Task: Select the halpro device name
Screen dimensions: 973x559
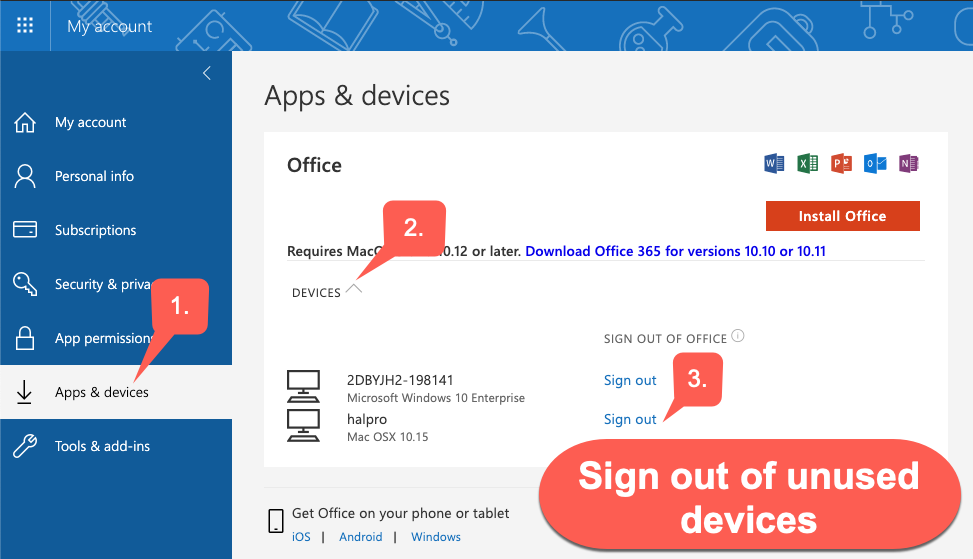Action: click(367, 419)
